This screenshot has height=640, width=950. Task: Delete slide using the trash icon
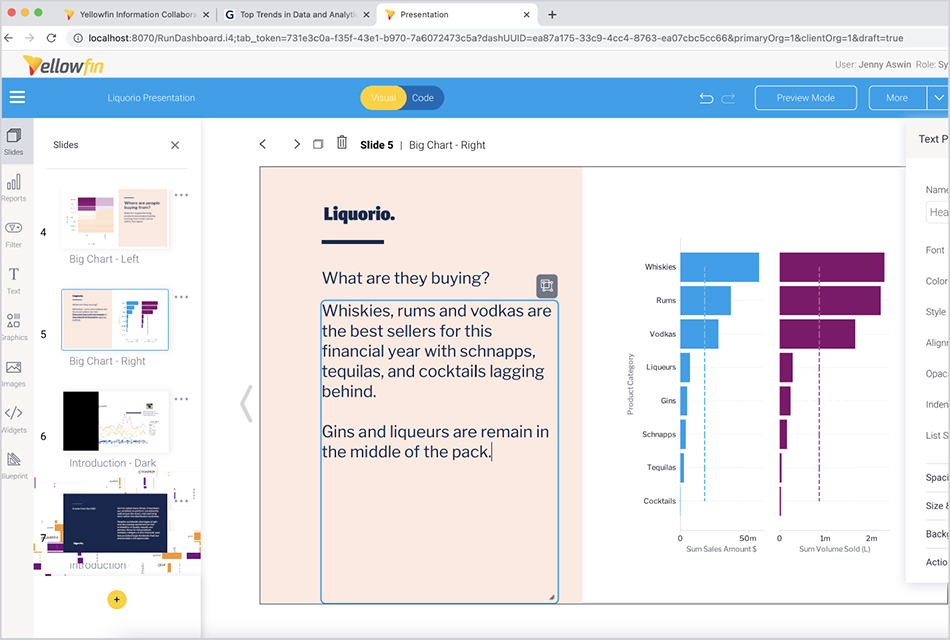(x=342, y=144)
